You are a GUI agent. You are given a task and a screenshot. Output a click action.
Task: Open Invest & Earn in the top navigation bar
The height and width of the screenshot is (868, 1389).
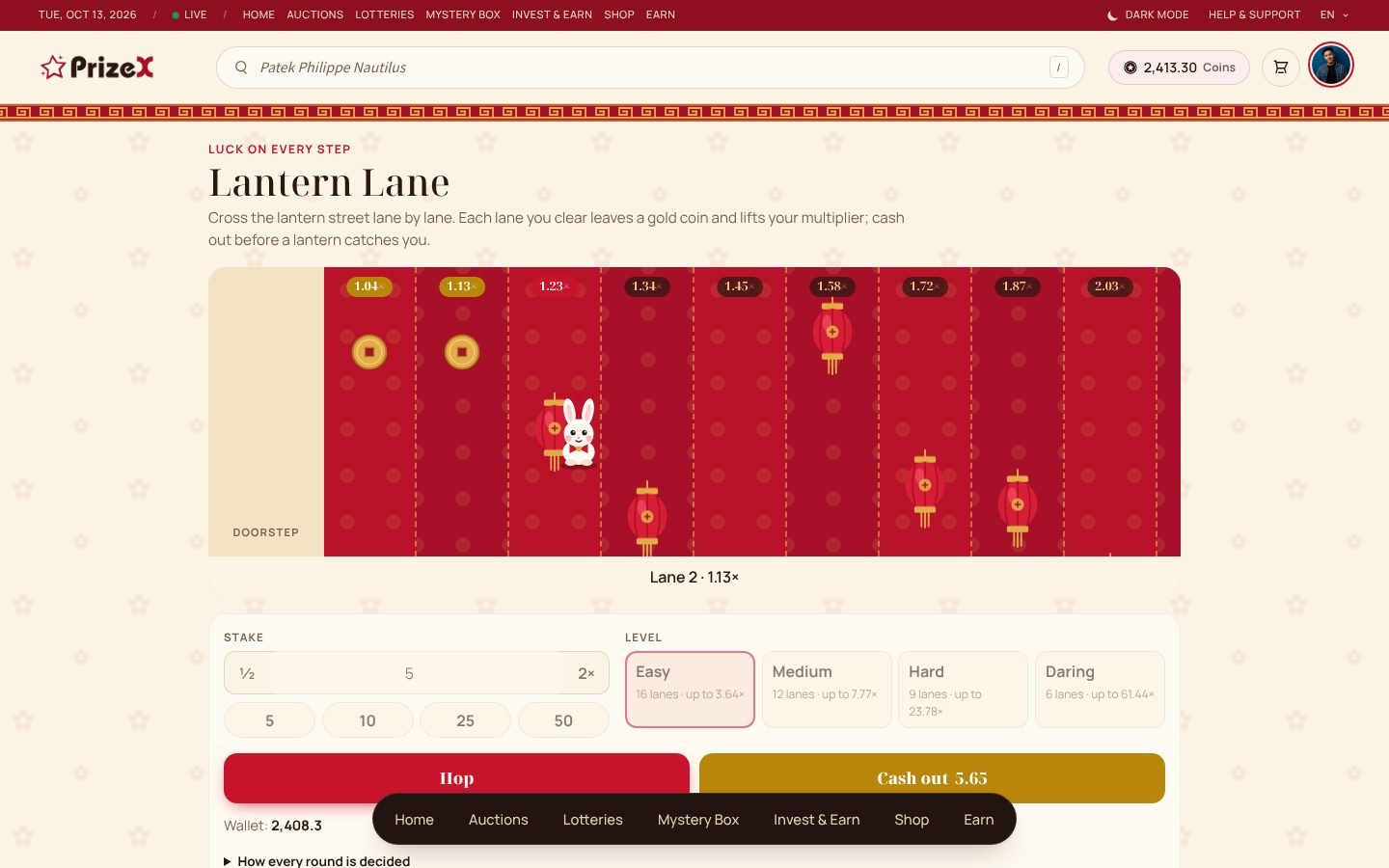point(552,15)
